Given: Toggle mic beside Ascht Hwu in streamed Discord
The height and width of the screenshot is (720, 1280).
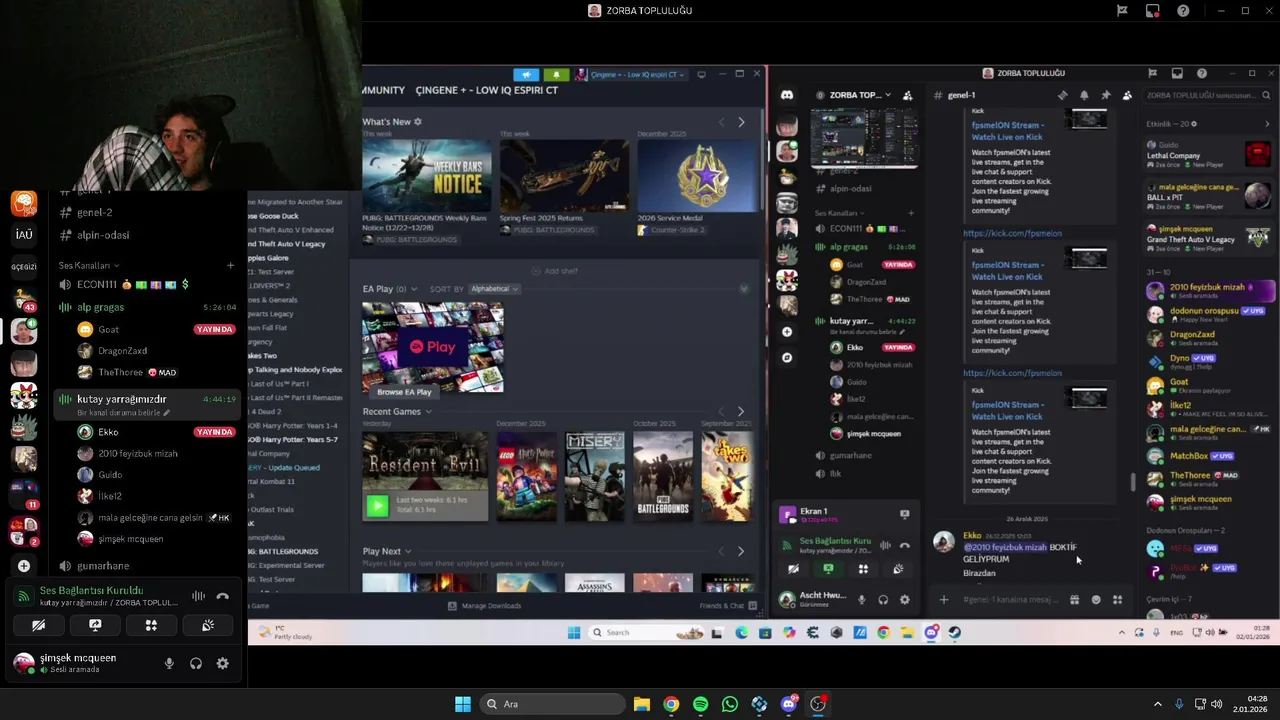Looking at the screenshot, I should [861, 600].
